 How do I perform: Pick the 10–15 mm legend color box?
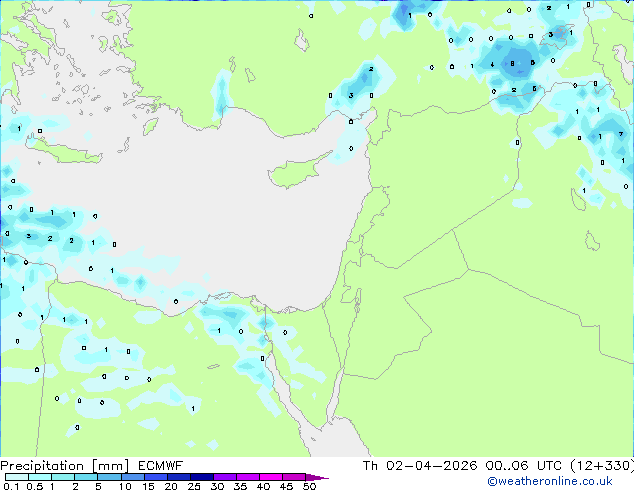point(132,477)
